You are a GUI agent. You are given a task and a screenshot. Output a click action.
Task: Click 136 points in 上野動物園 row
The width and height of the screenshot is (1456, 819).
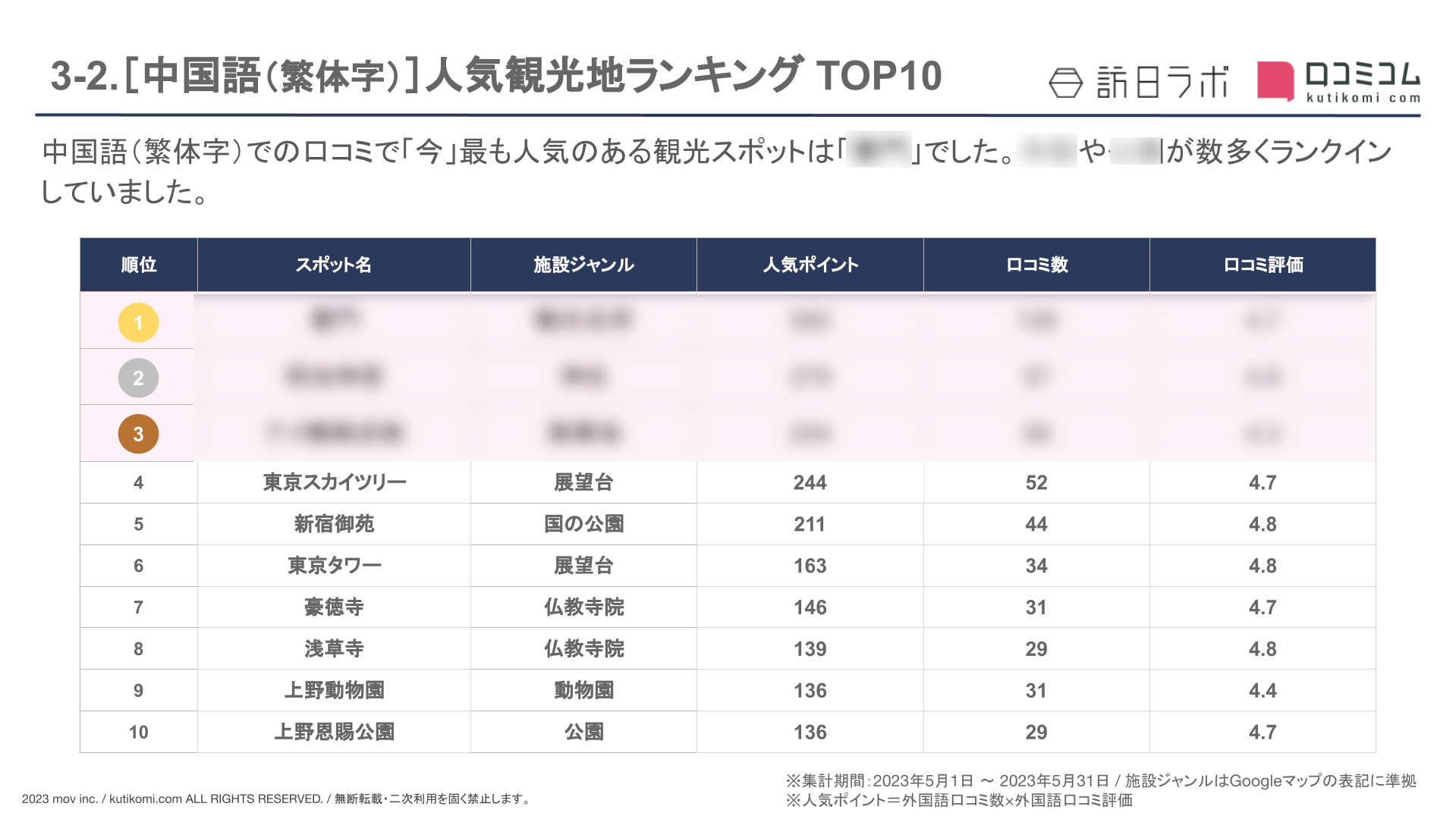[810, 691]
